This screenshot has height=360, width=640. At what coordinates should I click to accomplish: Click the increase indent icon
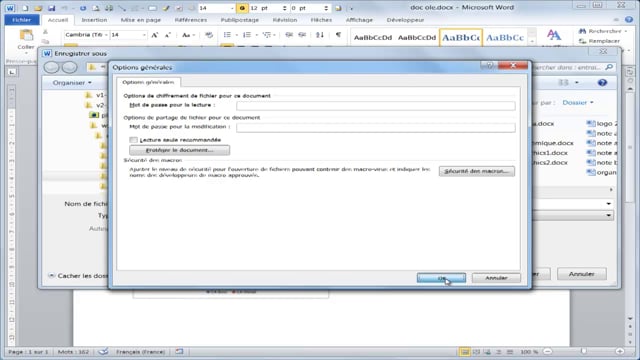[302, 35]
